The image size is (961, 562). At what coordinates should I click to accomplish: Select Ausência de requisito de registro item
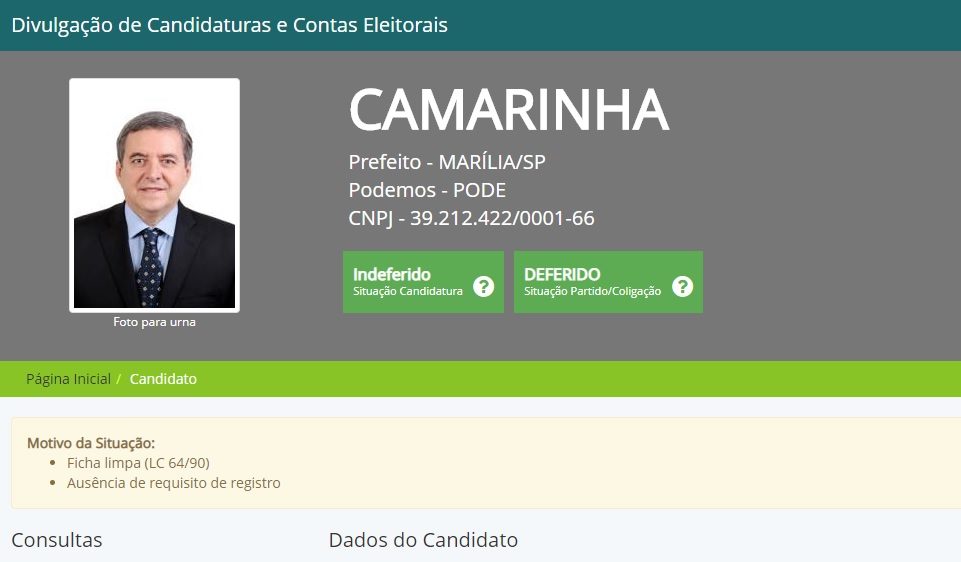click(x=173, y=483)
